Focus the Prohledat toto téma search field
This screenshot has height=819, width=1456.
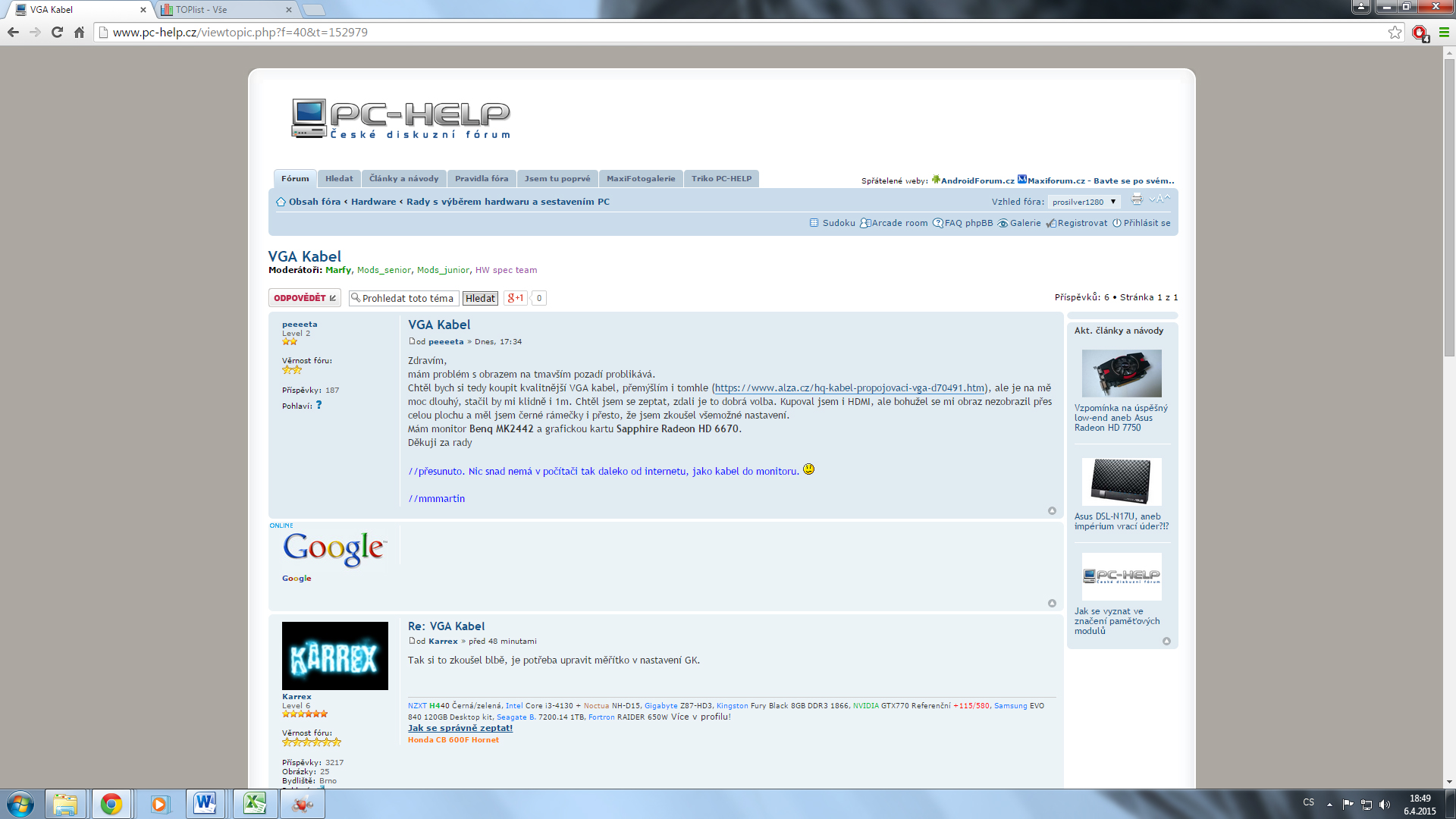click(x=404, y=298)
